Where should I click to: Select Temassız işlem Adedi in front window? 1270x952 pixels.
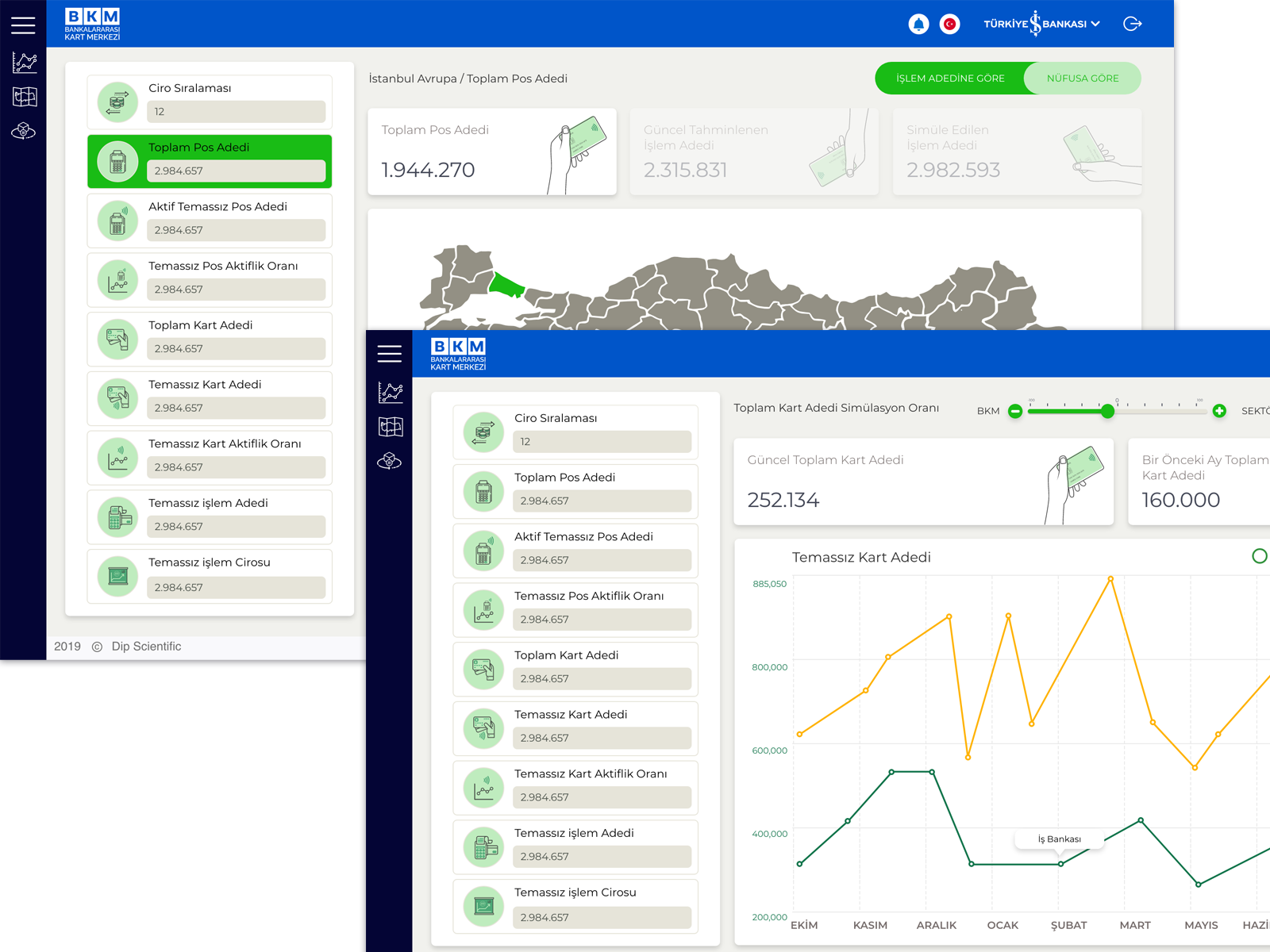(x=575, y=847)
